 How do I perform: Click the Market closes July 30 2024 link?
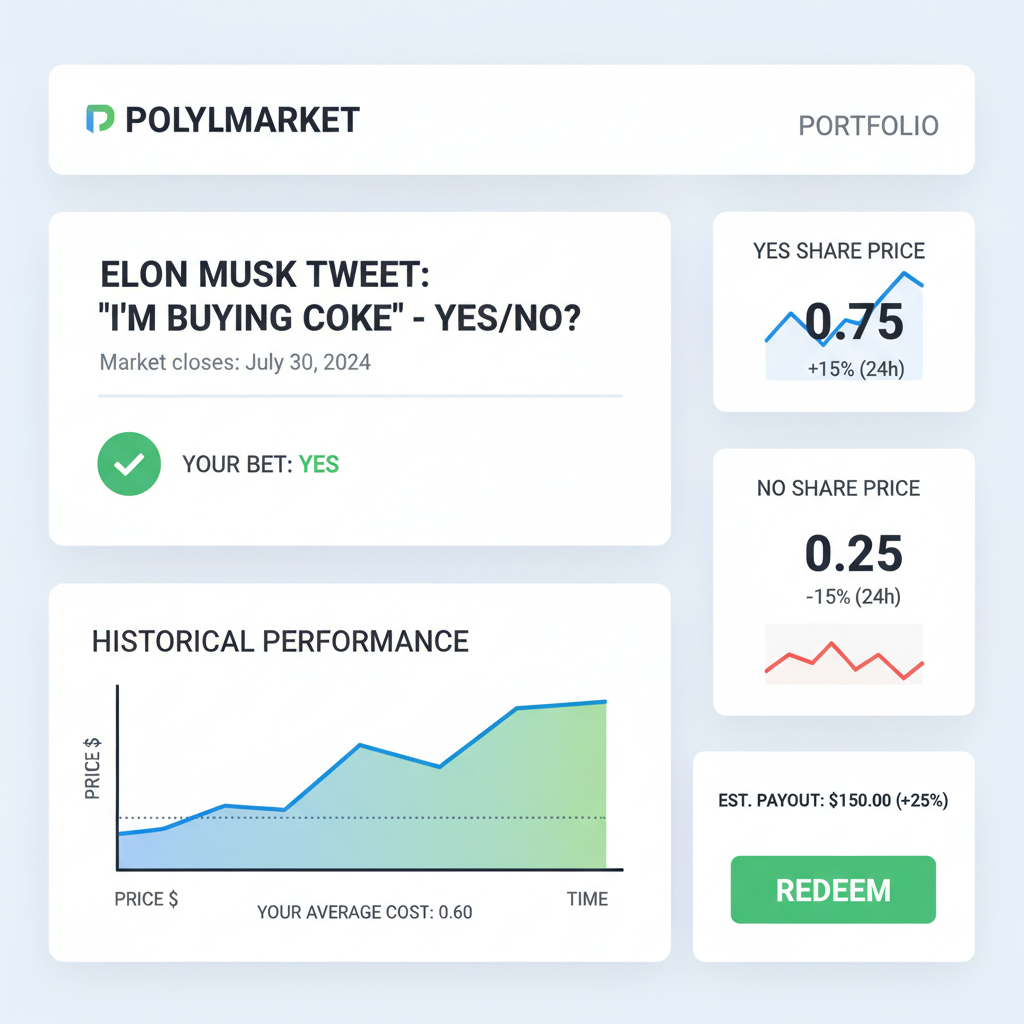233,363
